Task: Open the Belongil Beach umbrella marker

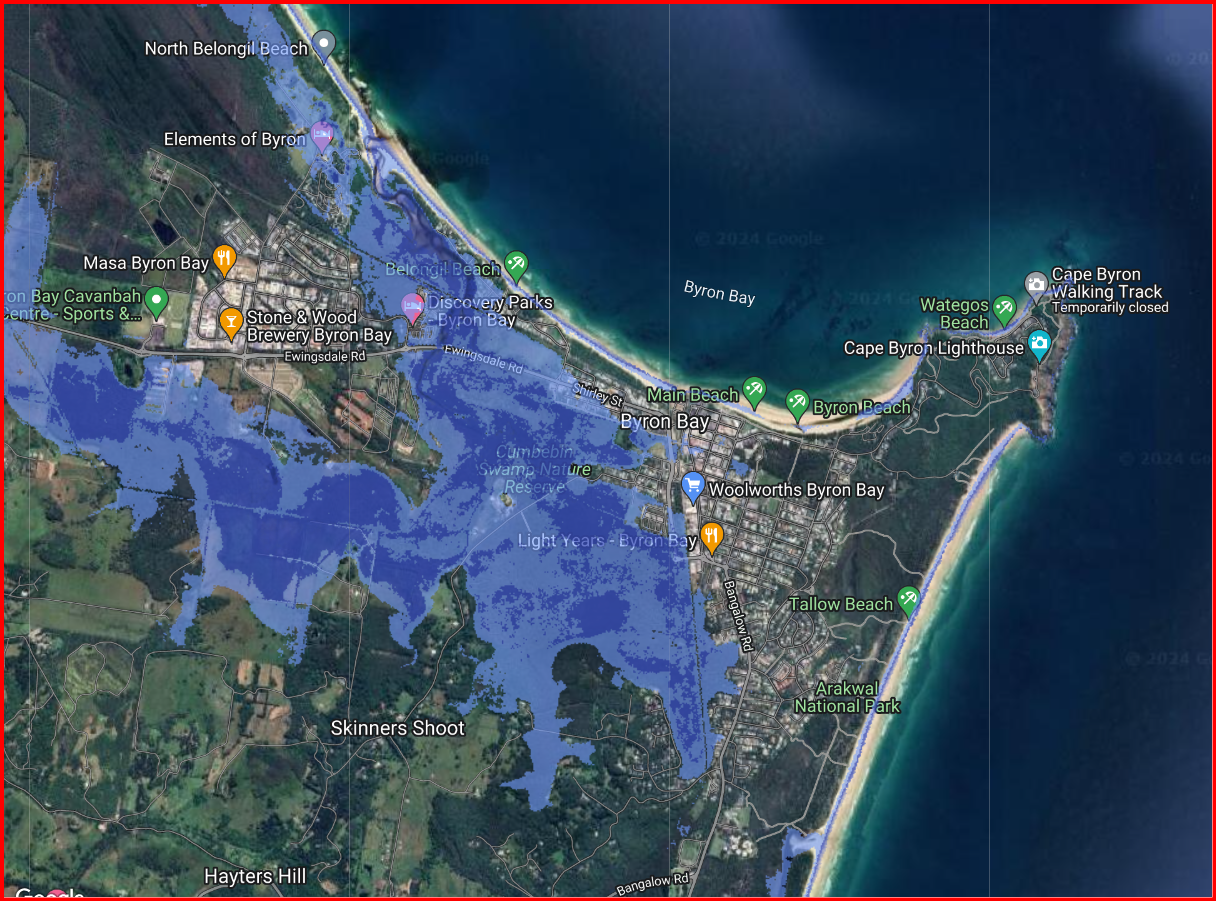Action: pyautogui.click(x=516, y=265)
